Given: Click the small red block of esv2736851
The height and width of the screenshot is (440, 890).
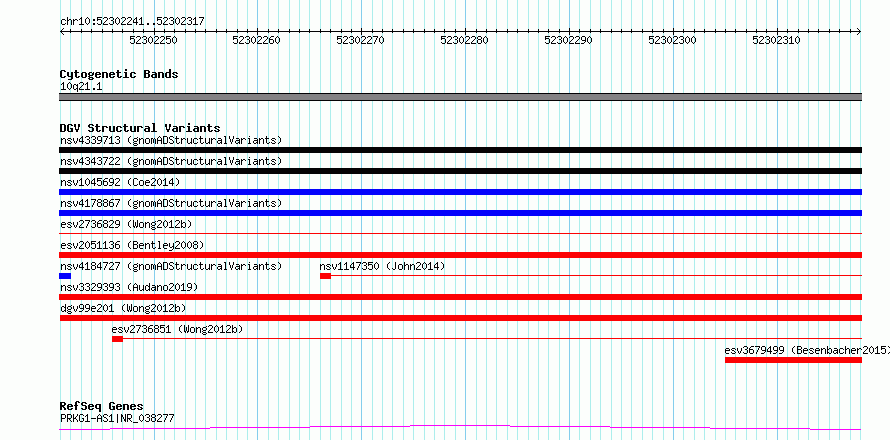Looking at the screenshot, I should pos(117,339).
